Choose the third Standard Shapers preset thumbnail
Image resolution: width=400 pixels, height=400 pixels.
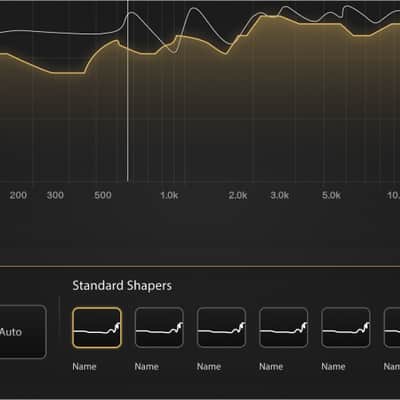click(x=221, y=328)
